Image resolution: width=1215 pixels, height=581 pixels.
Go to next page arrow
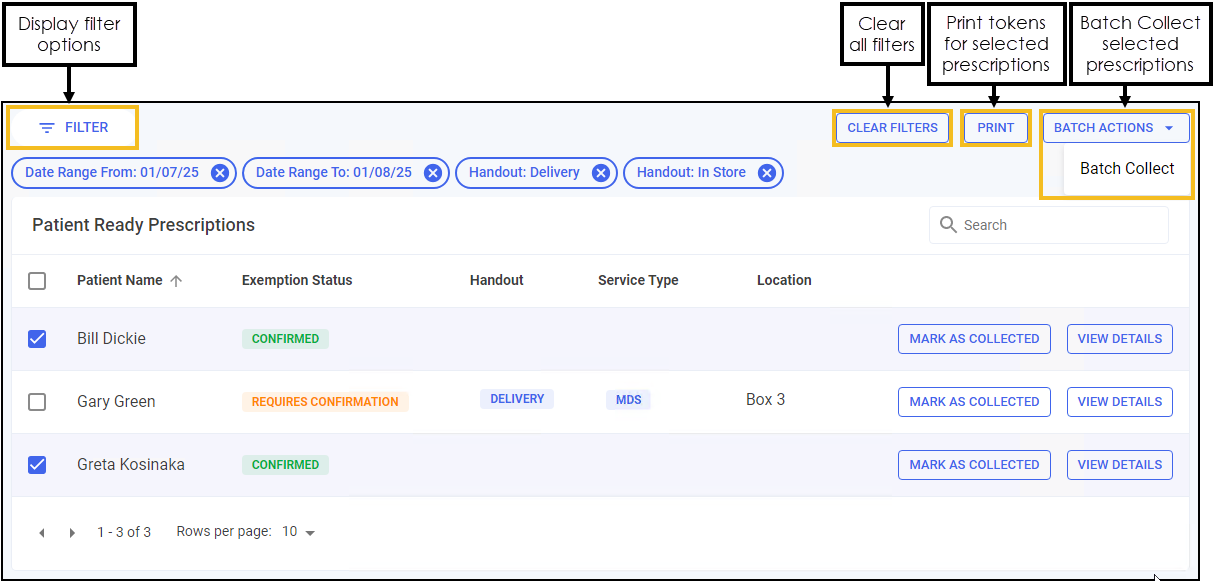(72, 533)
